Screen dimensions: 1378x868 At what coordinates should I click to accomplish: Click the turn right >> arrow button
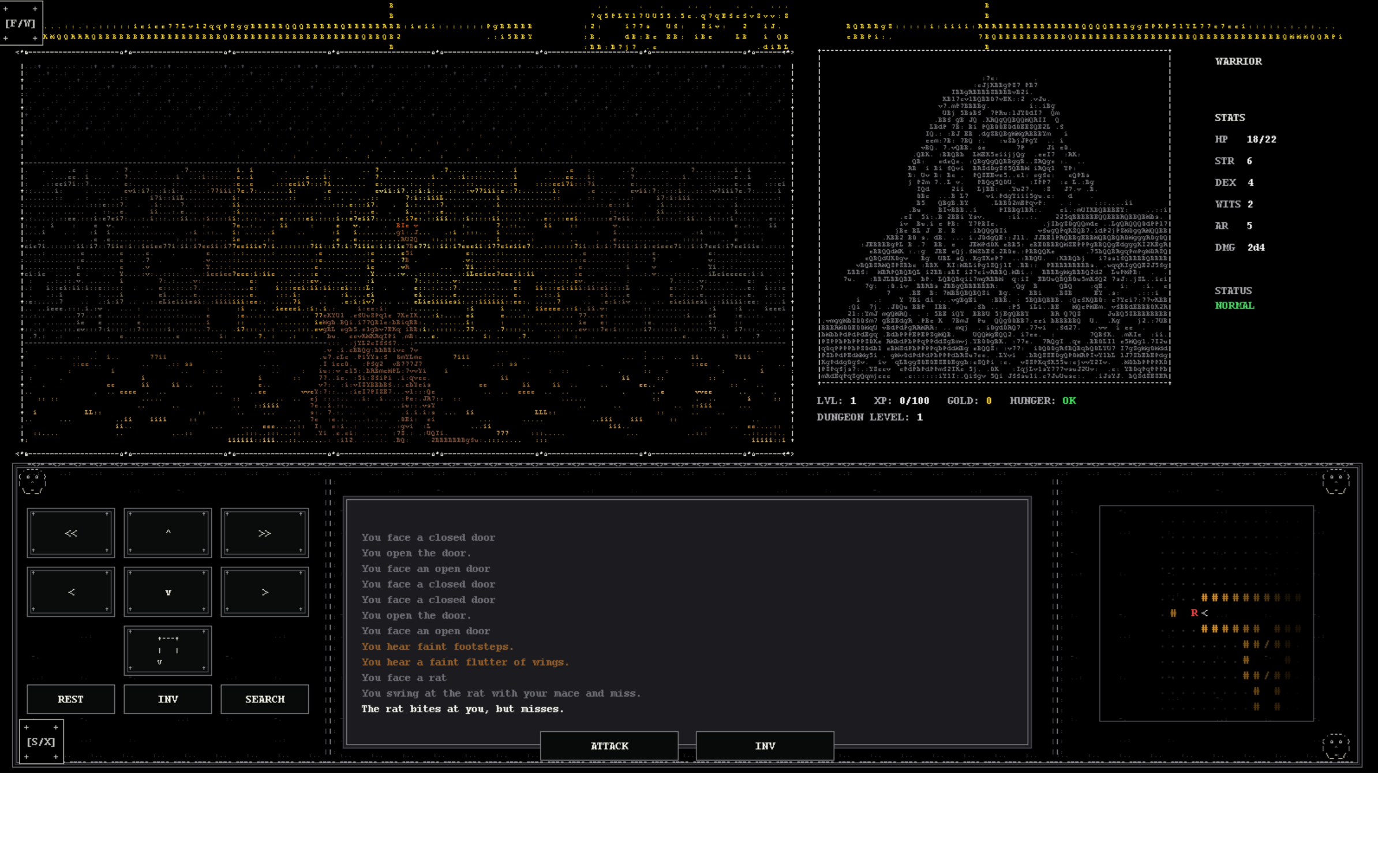tap(264, 533)
